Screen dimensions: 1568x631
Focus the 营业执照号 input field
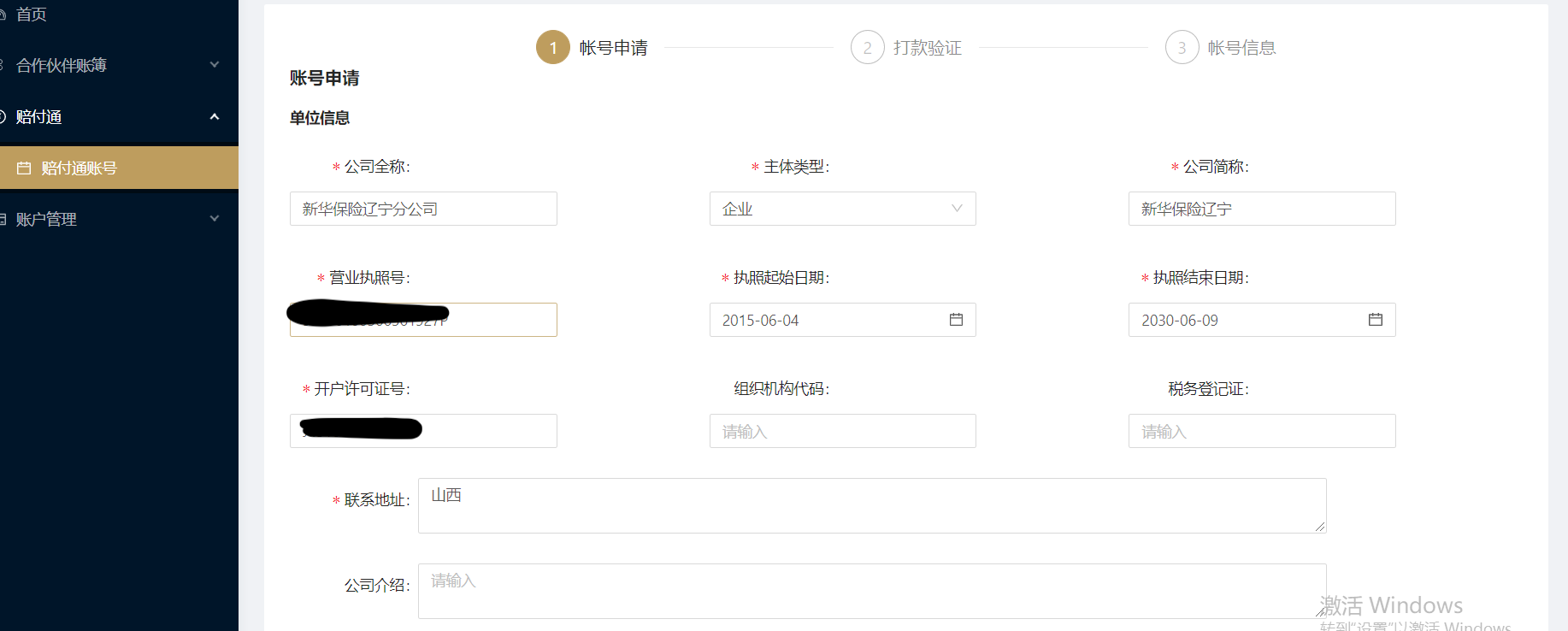point(423,320)
